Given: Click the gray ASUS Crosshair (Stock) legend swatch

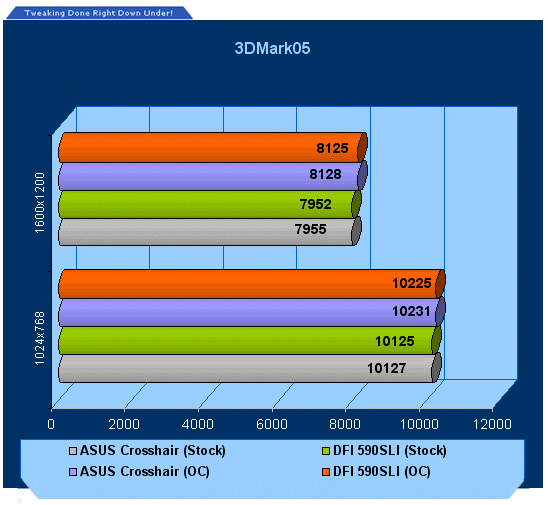Looking at the screenshot, I should tap(73, 451).
